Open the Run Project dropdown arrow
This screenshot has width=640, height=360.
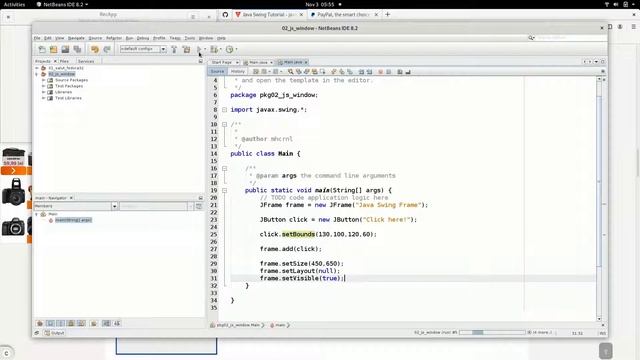tap(205, 49)
